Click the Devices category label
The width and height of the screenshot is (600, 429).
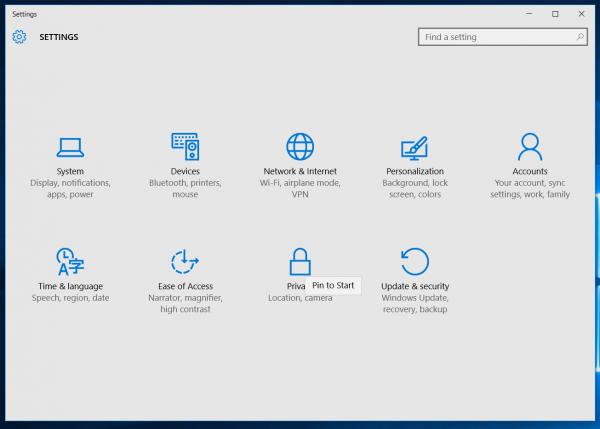tap(185, 171)
